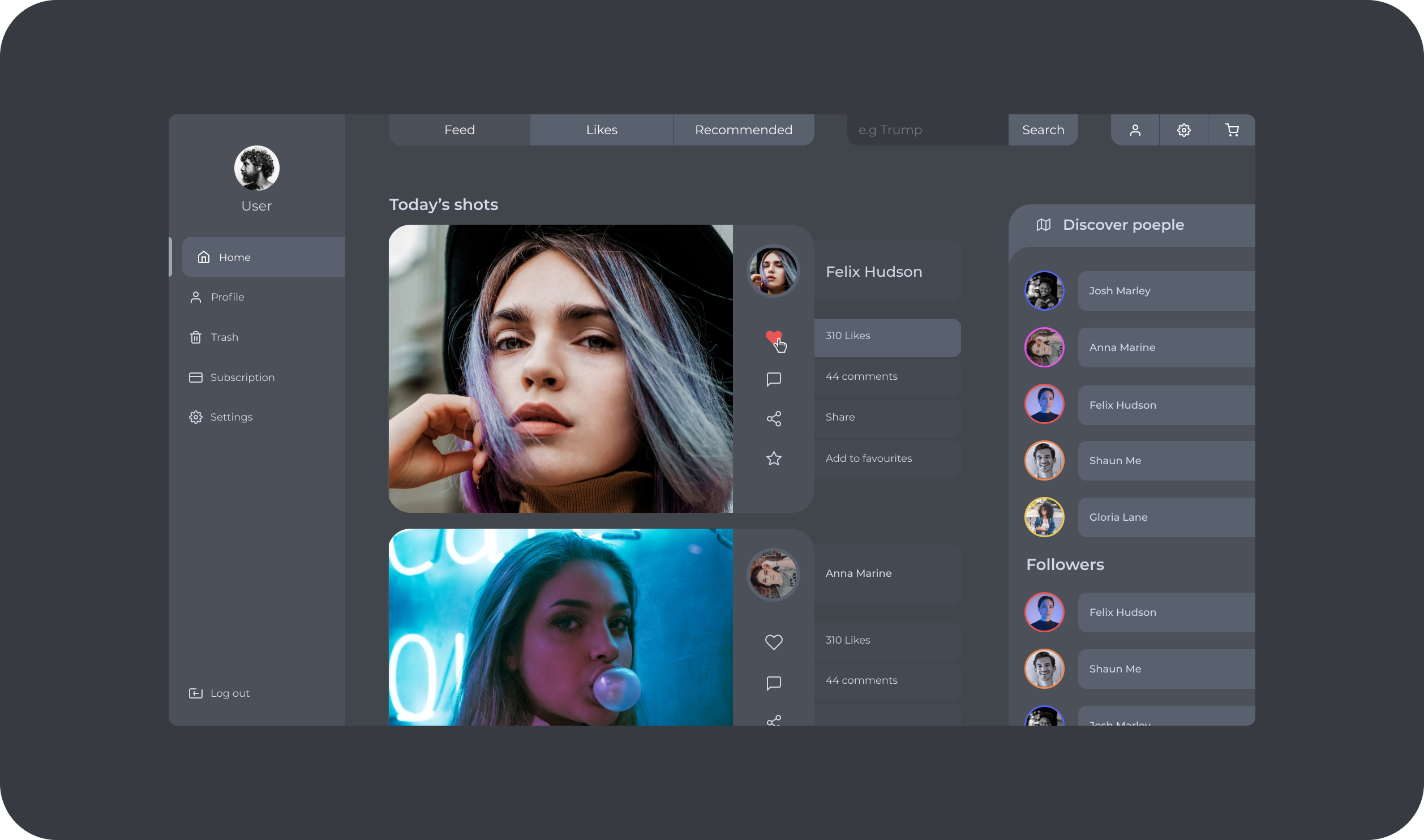The height and width of the screenshot is (840, 1424).
Task: Open Settings label in sidebar menu
Action: 231,417
